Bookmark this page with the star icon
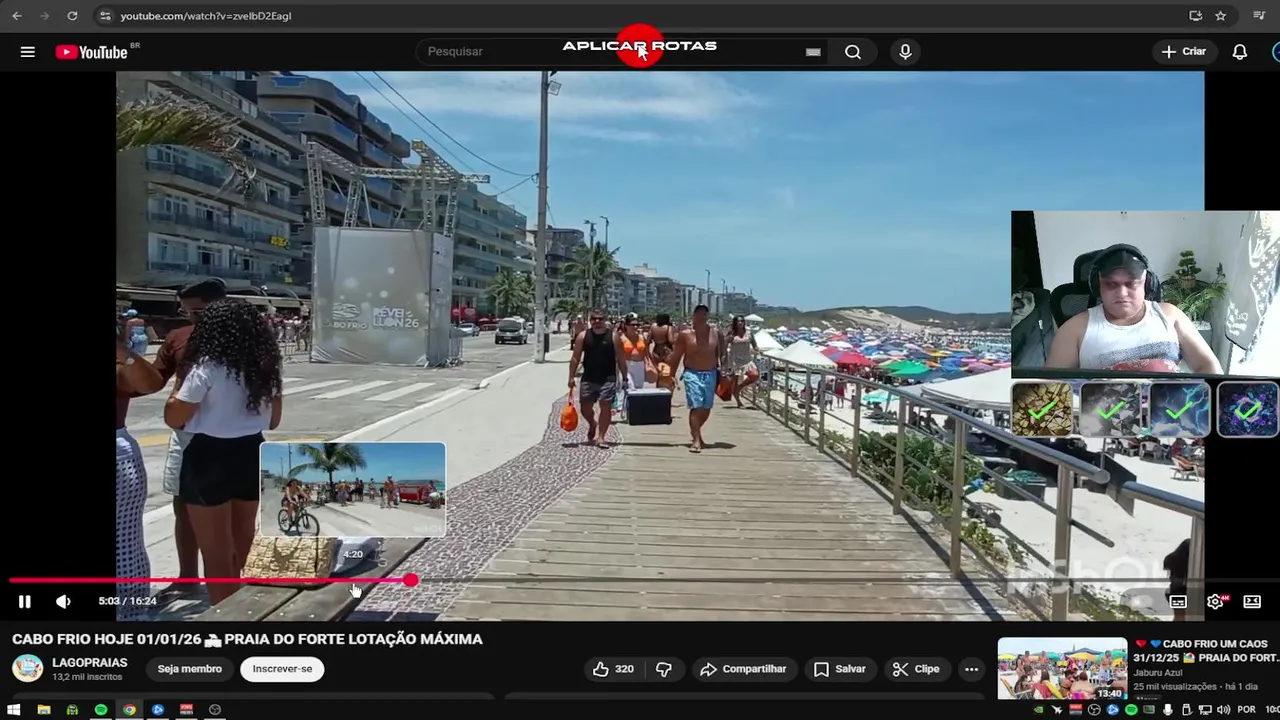Image resolution: width=1280 pixels, height=720 pixels. tap(1221, 16)
